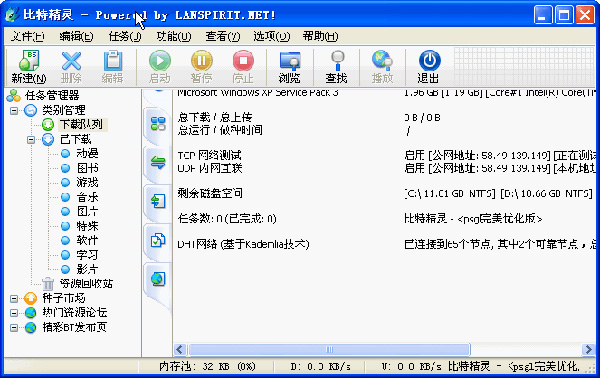This screenshot has height=378, width=600.
Task: Click the 查找 search toolbar icon
Action: pyautogui.click(x=337, y=60)
